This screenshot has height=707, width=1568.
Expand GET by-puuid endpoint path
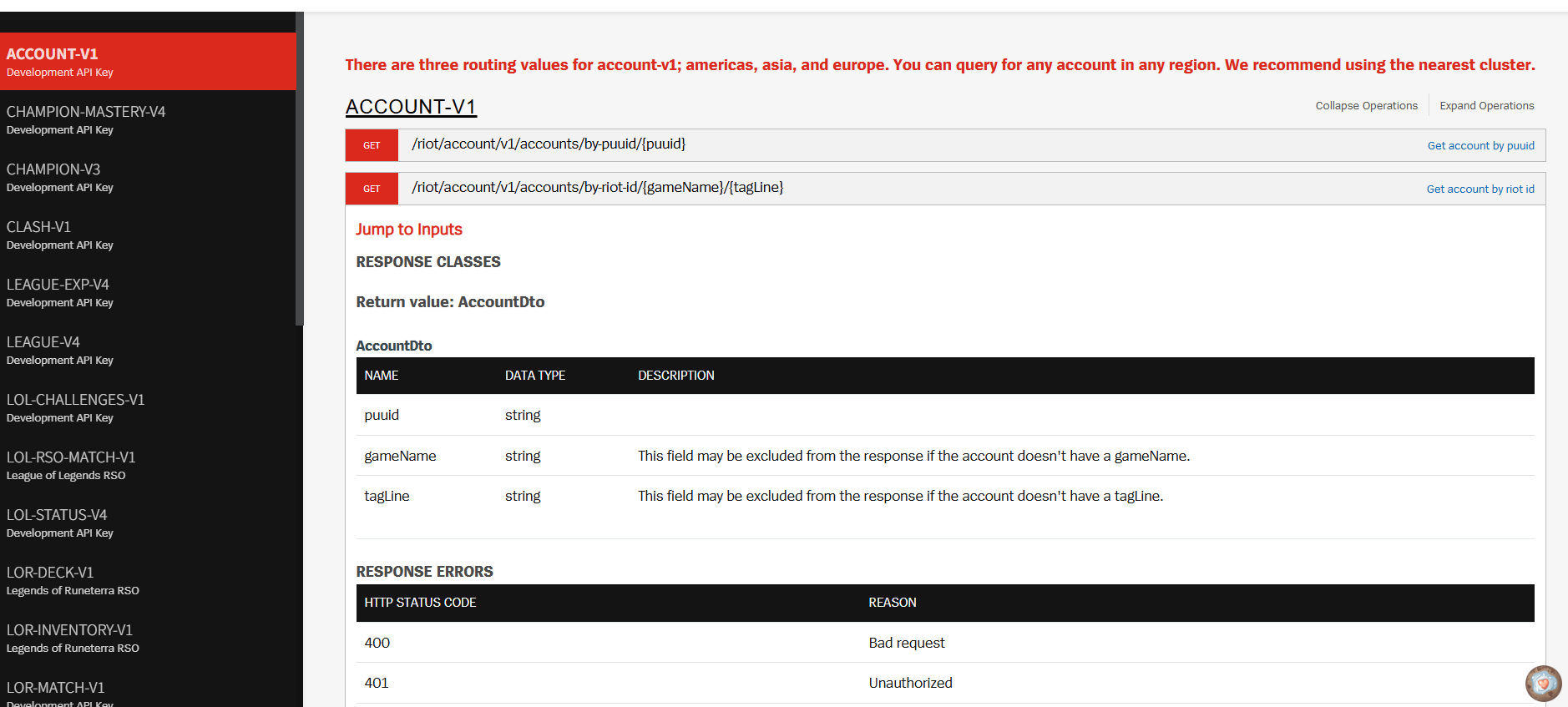549,144
